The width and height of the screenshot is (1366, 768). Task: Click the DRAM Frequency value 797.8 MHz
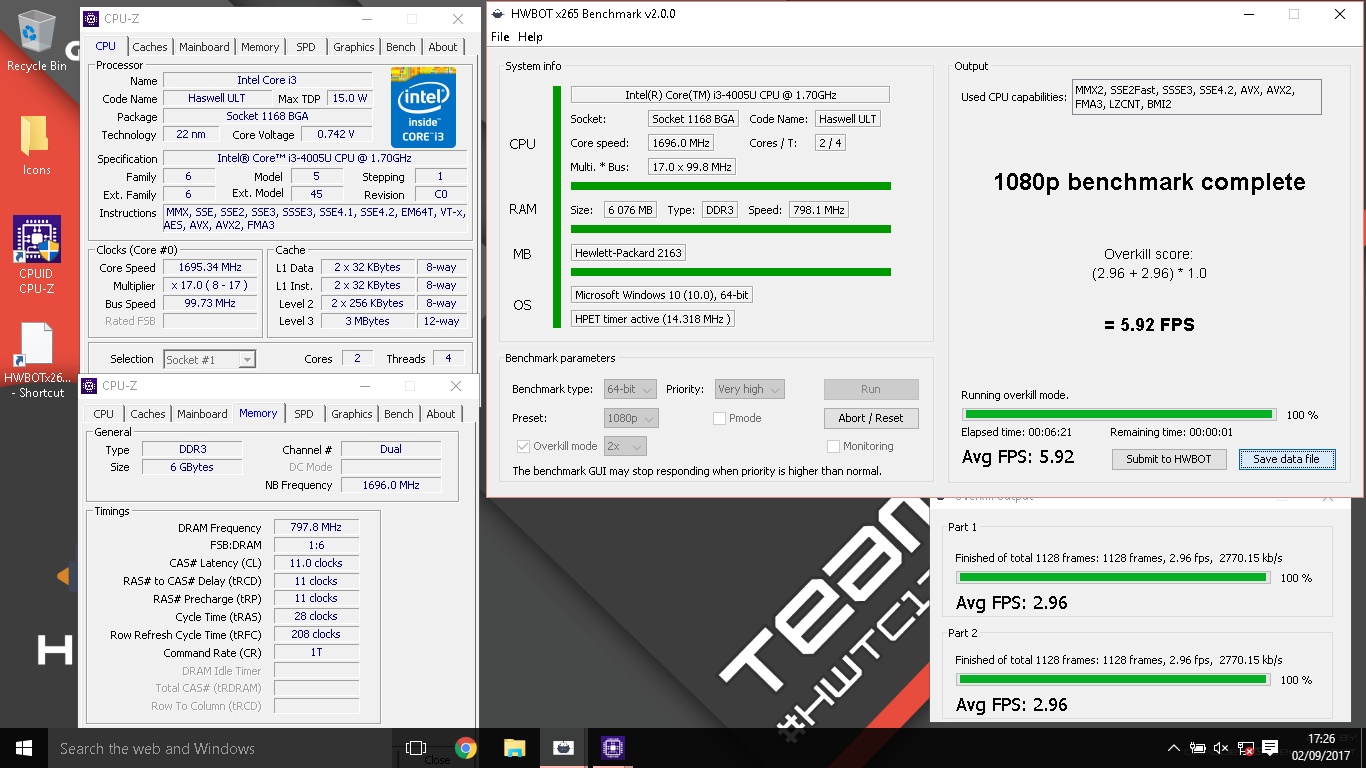pos(316,528)
